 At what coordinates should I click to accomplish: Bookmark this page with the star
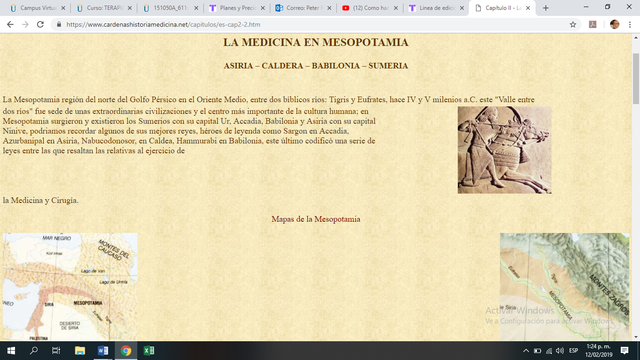pos(573,24)
